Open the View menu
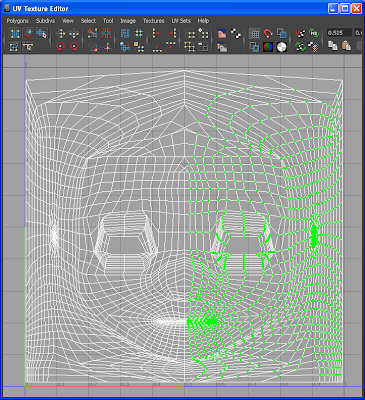The width and height of the screenshot is (365, 400). point(68,21)
